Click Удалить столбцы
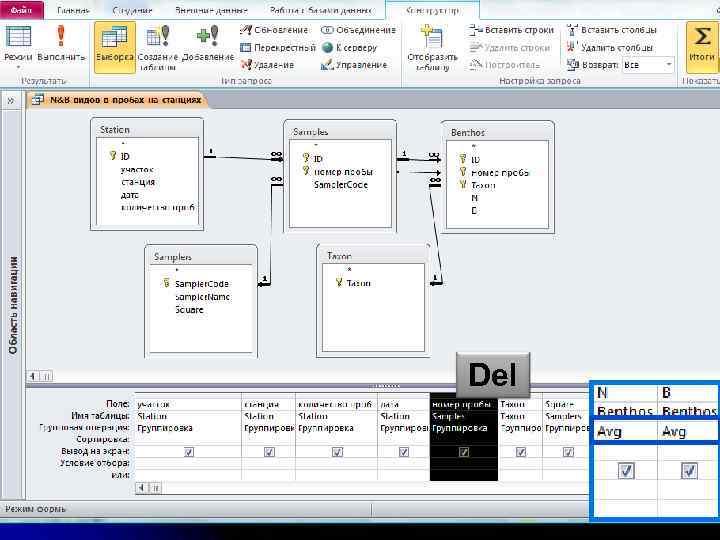The width and height of the screenshot is (720, 540). (x=610, y=47)
